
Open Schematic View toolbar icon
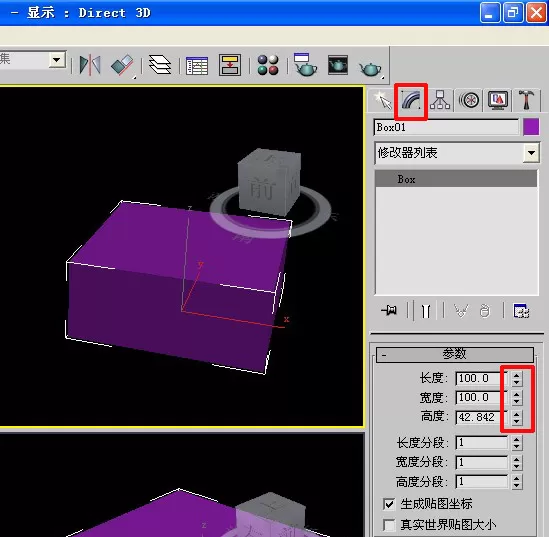coord(230,65)
